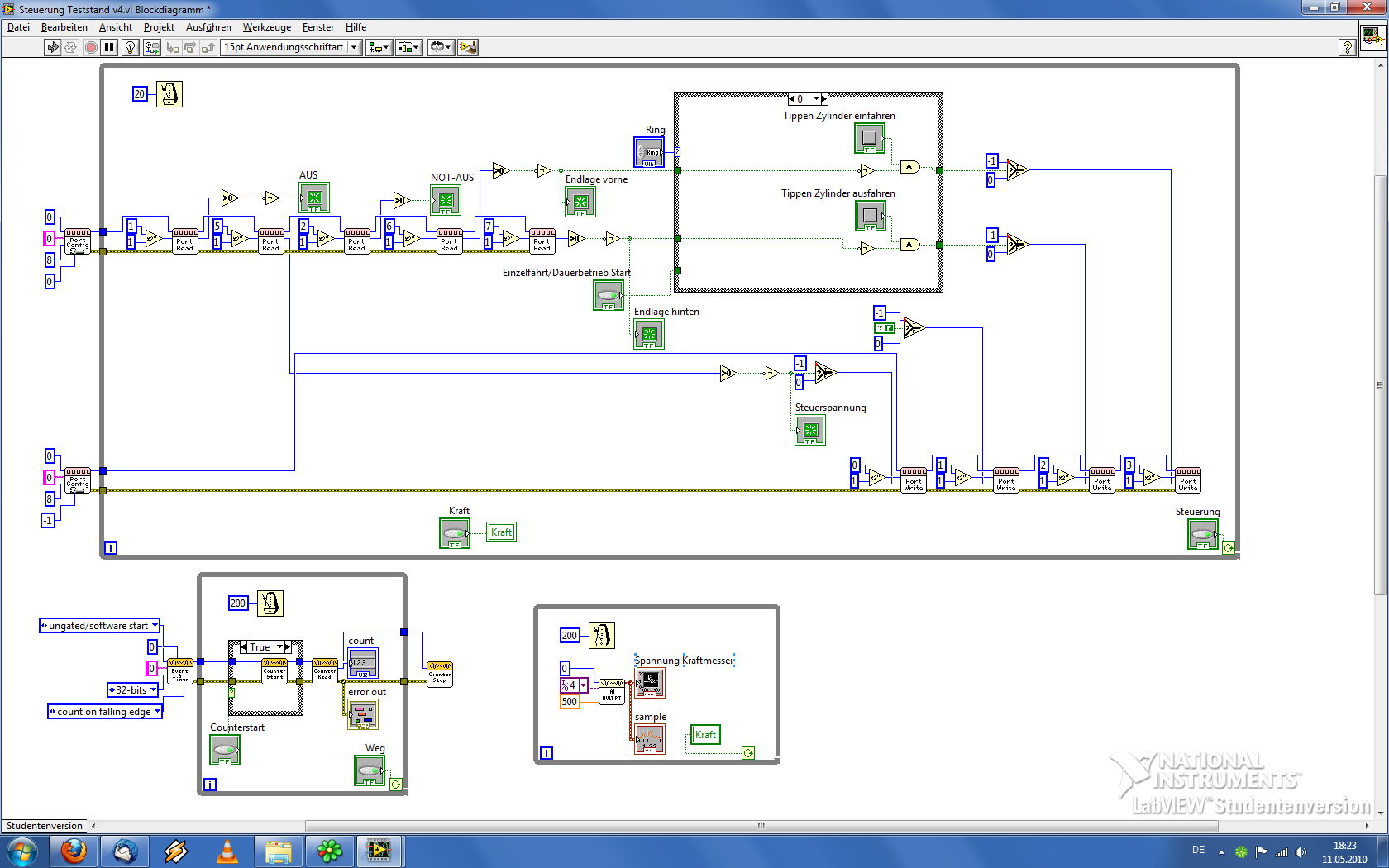The height and width of the screenshot is (868, 1389).
Task: Select the error out cluster terminal
Action: pos(363,714)
